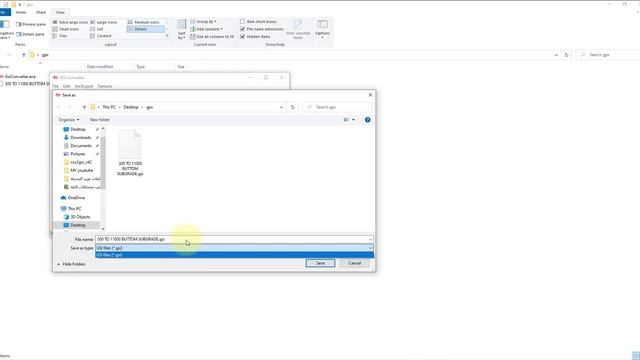Viewport: 640px width, 360px height.
Task: Expand Save as type combo box
Action: pyautogui.click(x=371, y=248)
